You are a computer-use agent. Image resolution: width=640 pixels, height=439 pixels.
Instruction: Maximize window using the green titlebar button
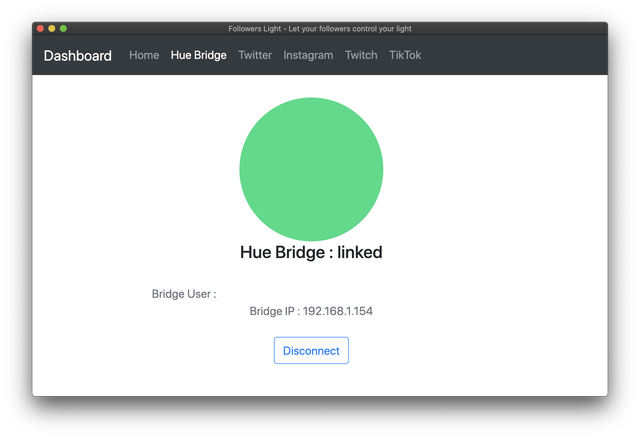(63, 28)
